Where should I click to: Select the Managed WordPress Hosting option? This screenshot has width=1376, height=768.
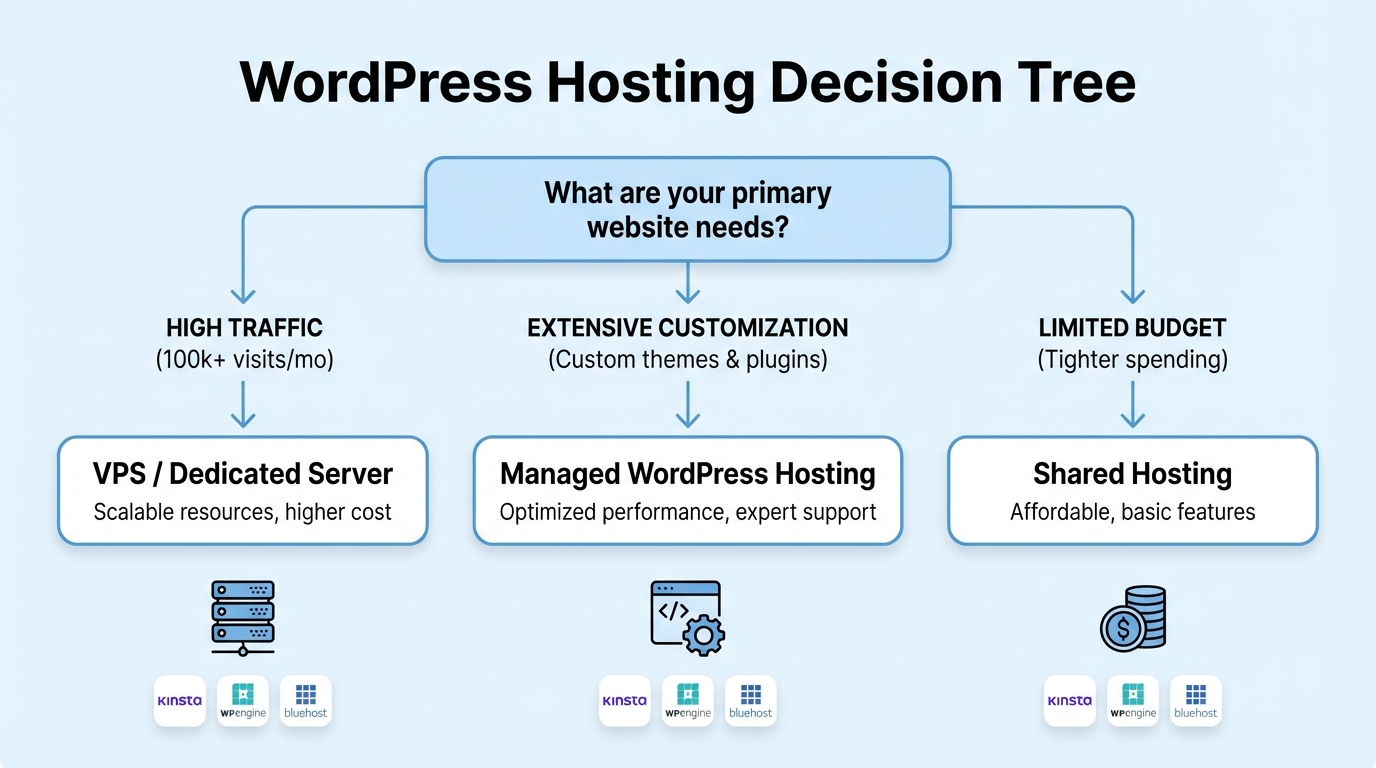click(687, 490)
